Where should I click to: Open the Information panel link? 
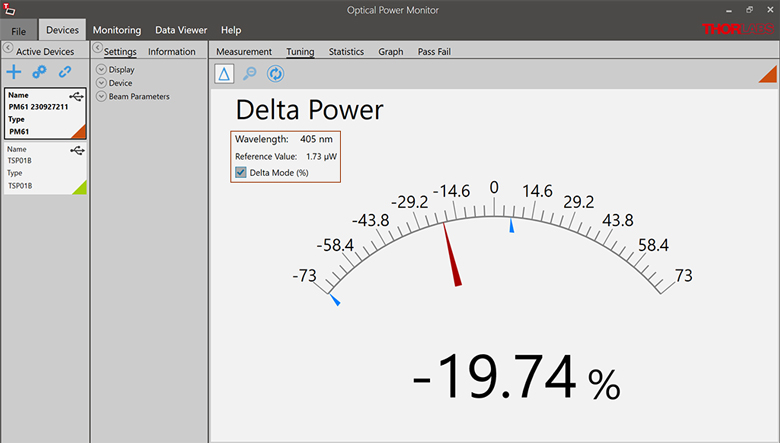(x=172, y=52)
